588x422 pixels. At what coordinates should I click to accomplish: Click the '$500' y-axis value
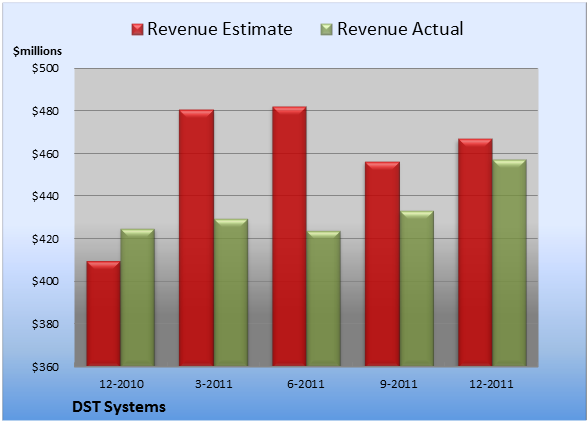click(x=45, y=68)
